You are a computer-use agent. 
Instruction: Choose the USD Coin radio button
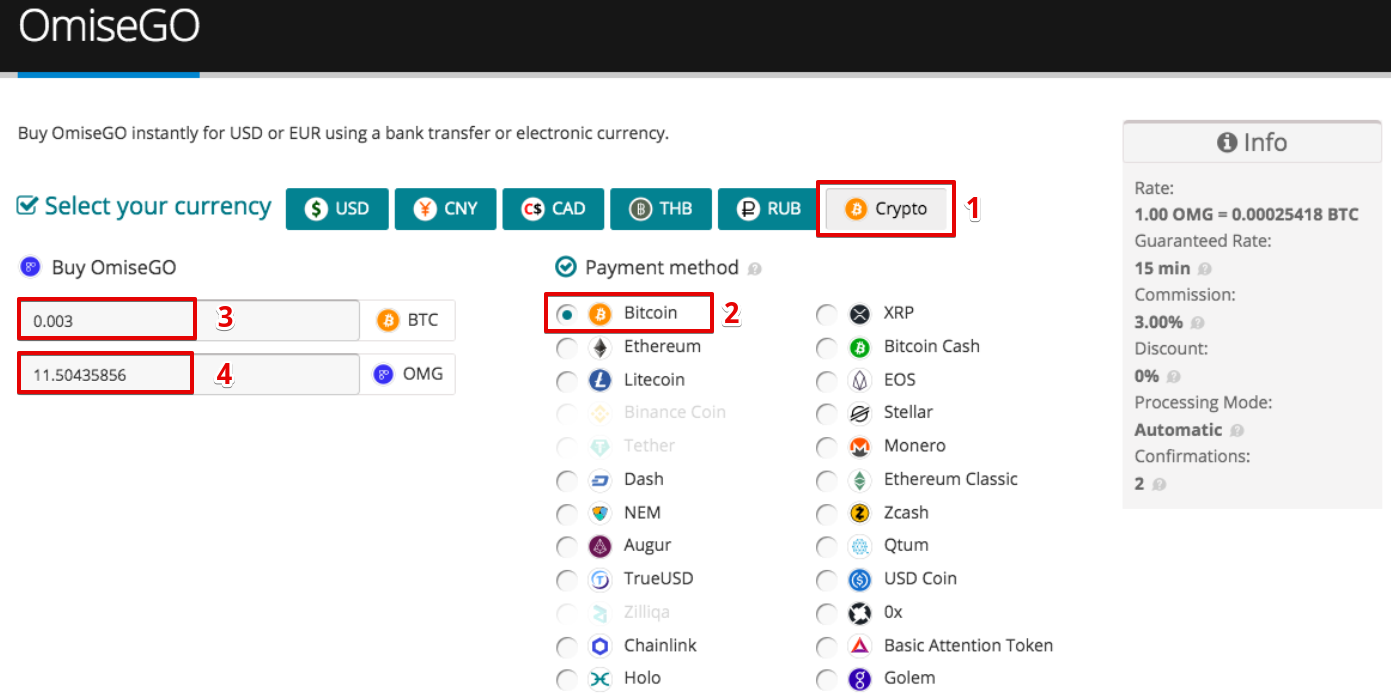[827, 580]
